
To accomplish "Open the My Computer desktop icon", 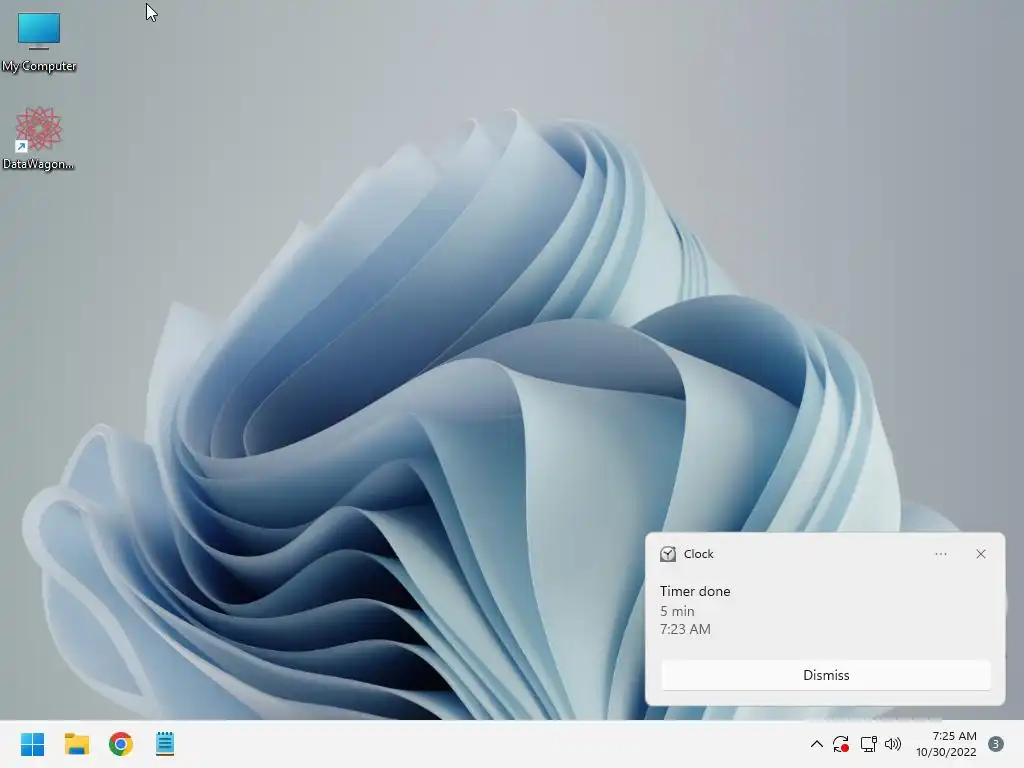I will coord(39,41).
